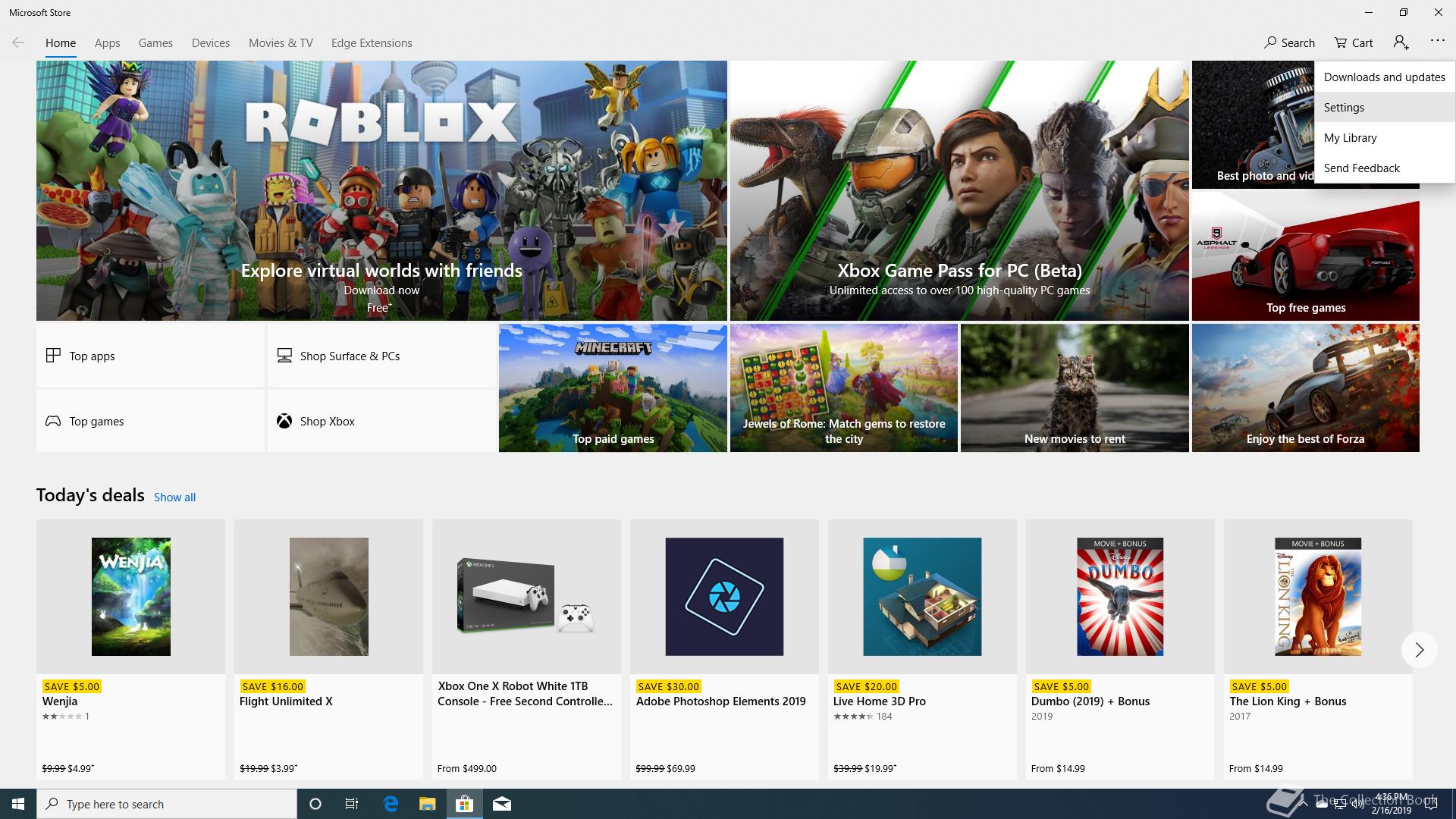The height and width of the screenshot is (819, 1456).
Task: Launch Microsoft Edge from taskbar
Action: pyautogui.click(x=391, y=804)
